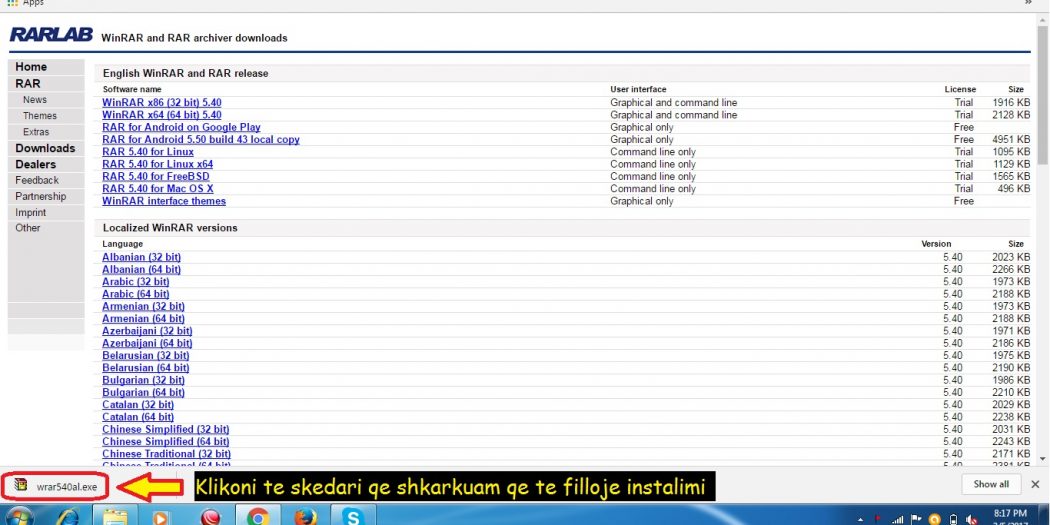This screenshot has width=1050, height=525.
Task: Open the downloaded wrar540al.exe file
Action: tap(58, 486)
